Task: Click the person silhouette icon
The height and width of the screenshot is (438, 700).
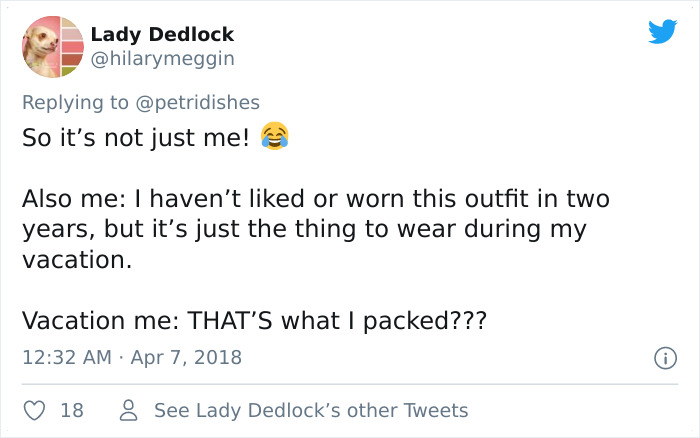Action: (x=128, y=410)
